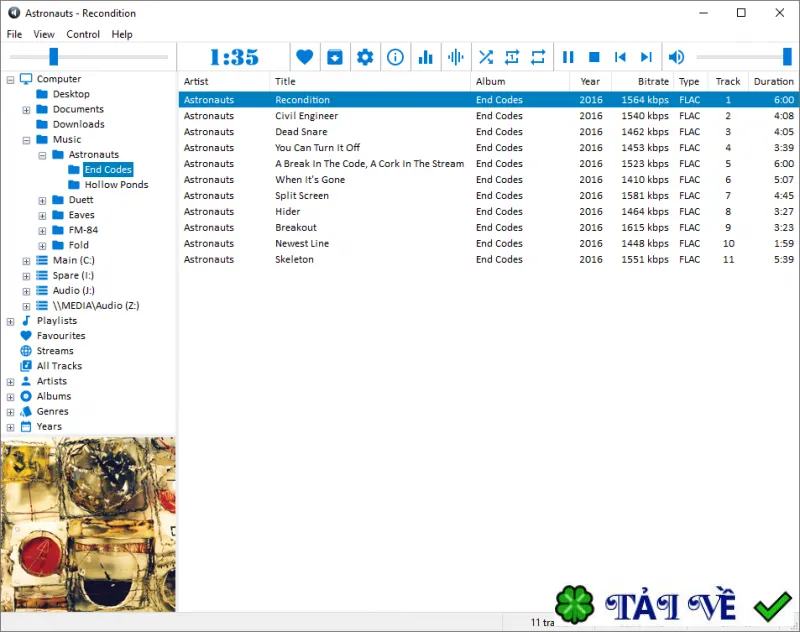Image resolution: width=800 pixels, height=632 pixels.
Task: Show track info via info icon
Action: 395,57
